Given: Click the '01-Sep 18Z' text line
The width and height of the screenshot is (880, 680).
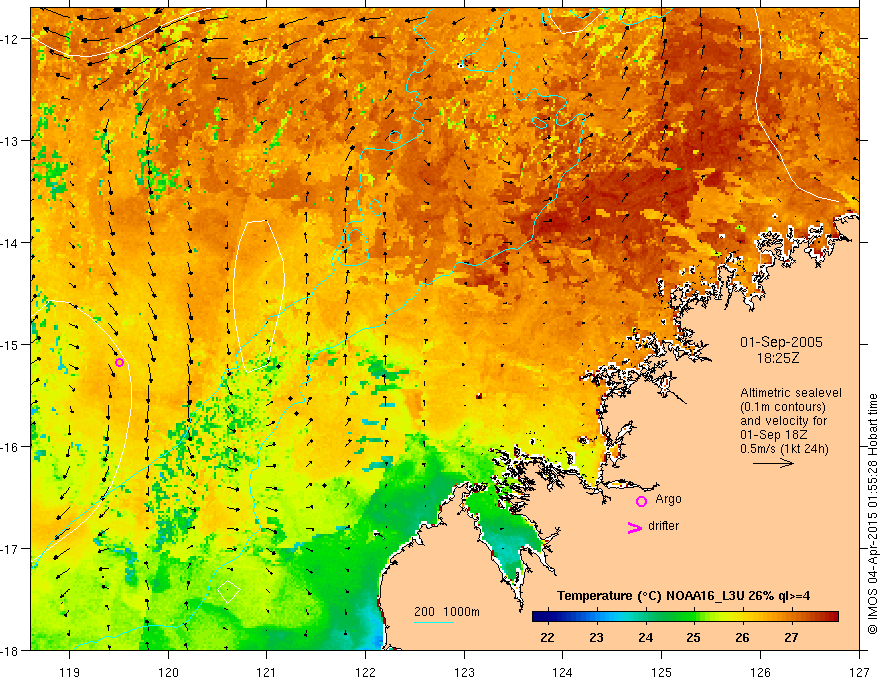Looking at the screenshot, I should [774, 435].
